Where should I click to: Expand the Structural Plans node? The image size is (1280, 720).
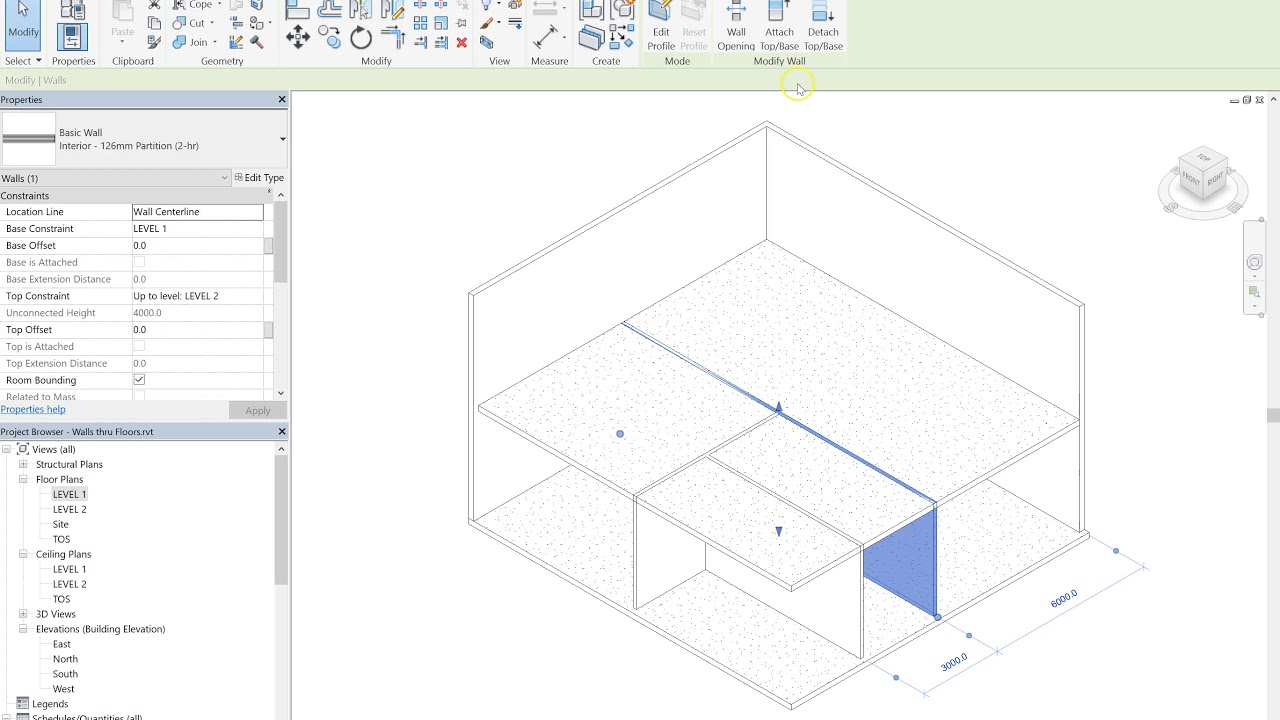23,464
